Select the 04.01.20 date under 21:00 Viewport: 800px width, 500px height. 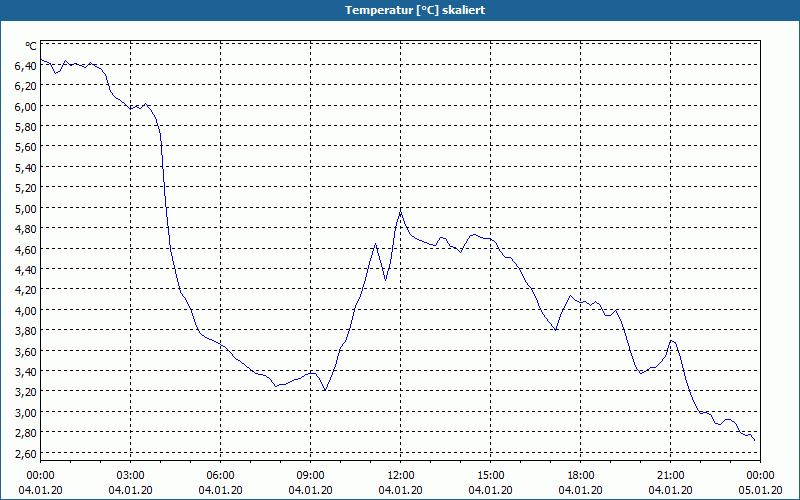[x=670, y=490]
